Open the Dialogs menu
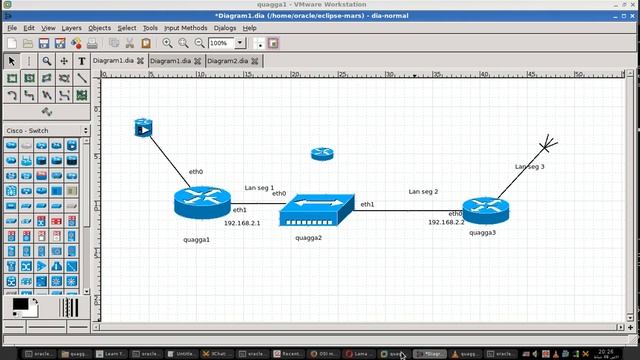This screenshot has height=360, width=640. (x=225, y=28)
